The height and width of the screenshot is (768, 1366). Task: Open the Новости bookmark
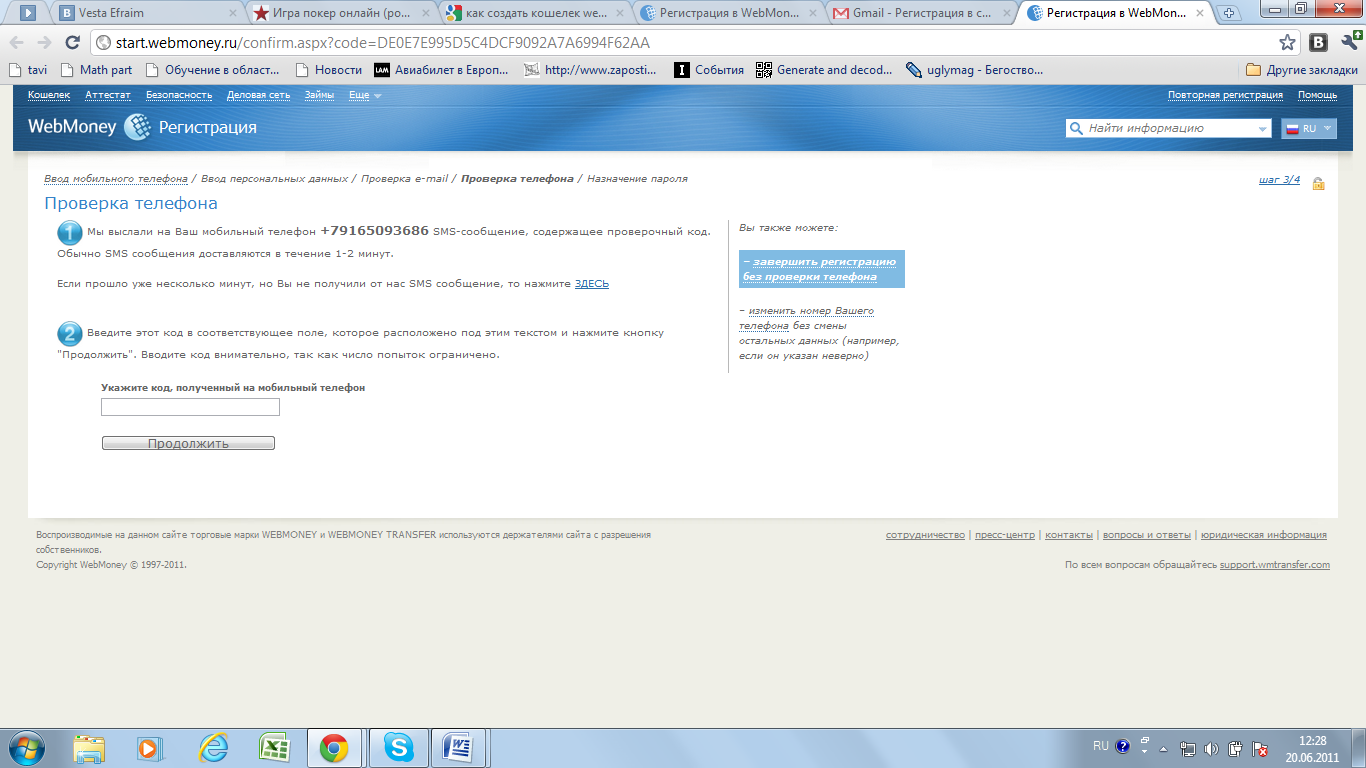[329, 70]
